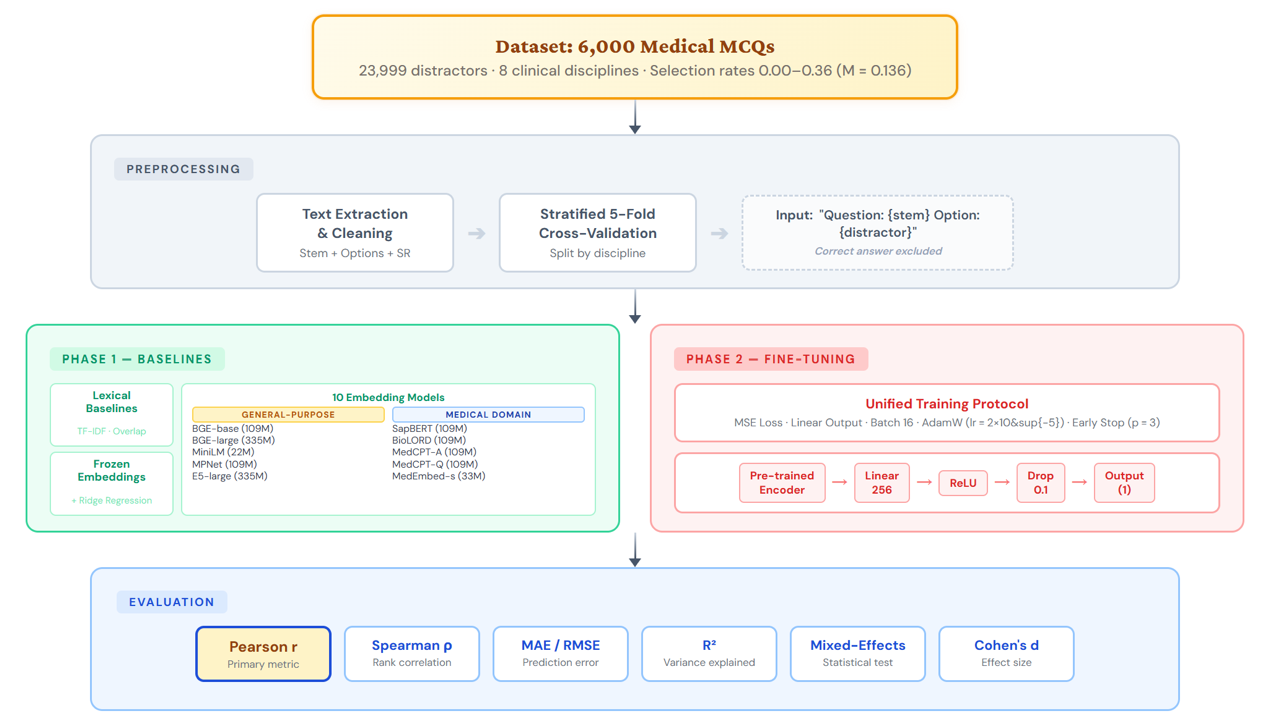Image resolution: width=1270 pixels, height=718 pixels.
Task: Click the 'Linear 256' block
Action: (x=882, y=483)
